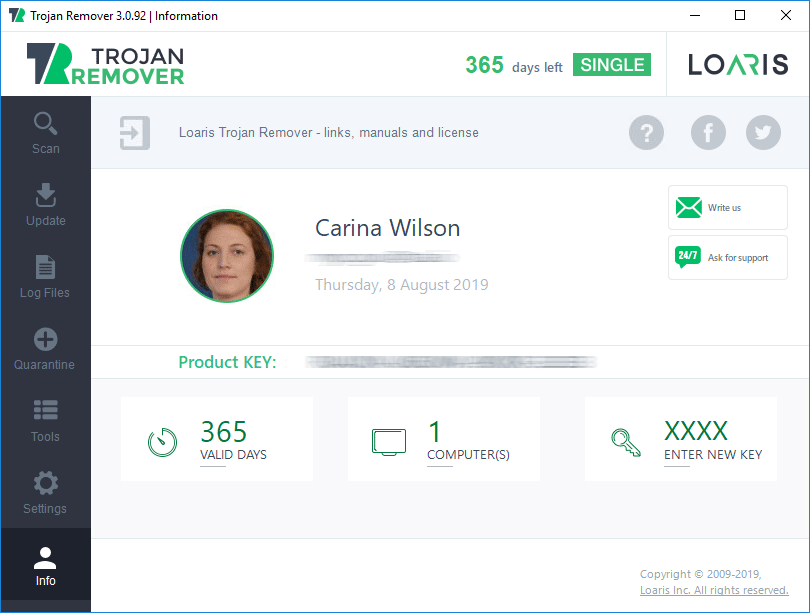Click the 'links, manuals and license' heading

329,133
